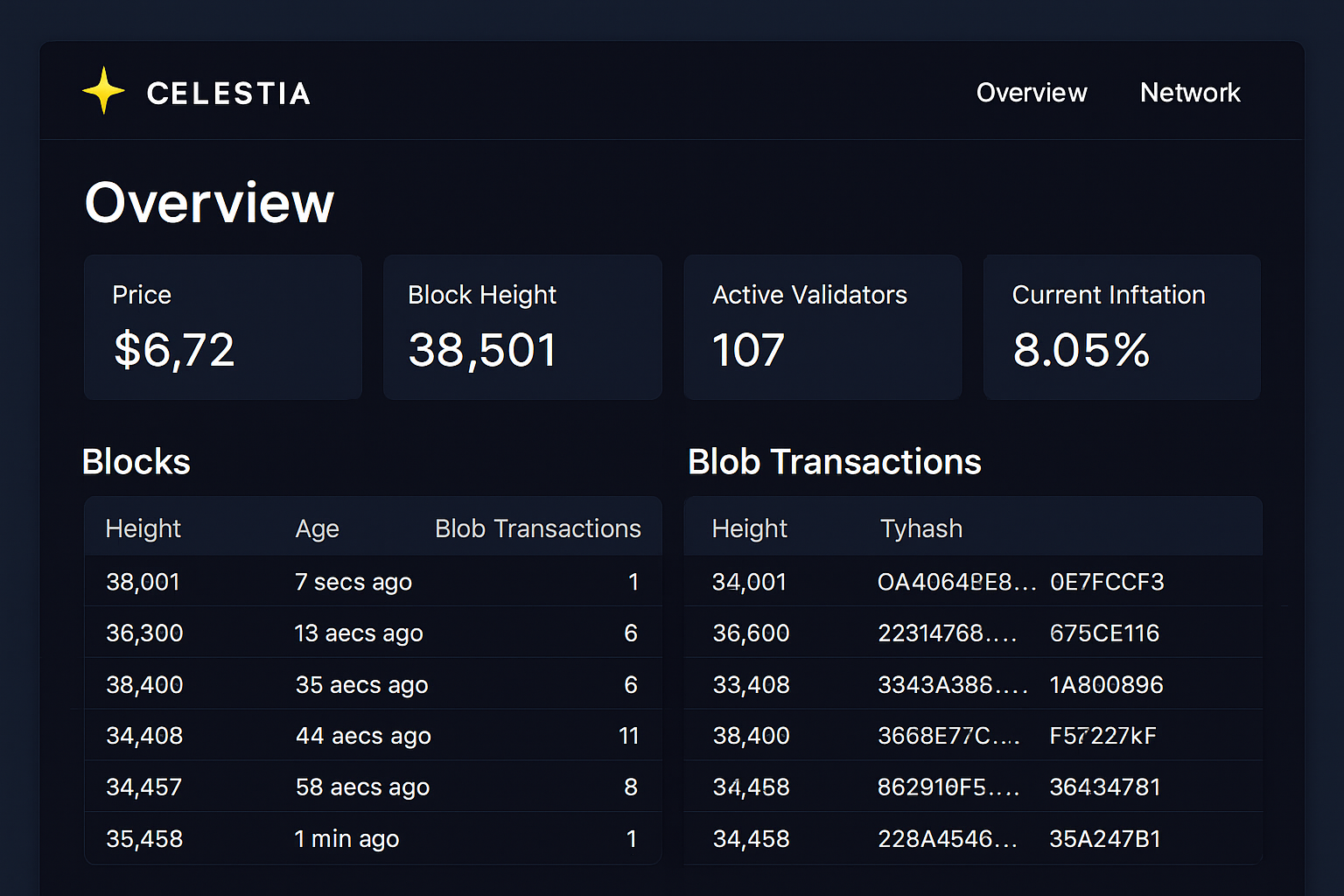Switch to the Overview tab
Screen dimensions: 1344x896
1031,93
